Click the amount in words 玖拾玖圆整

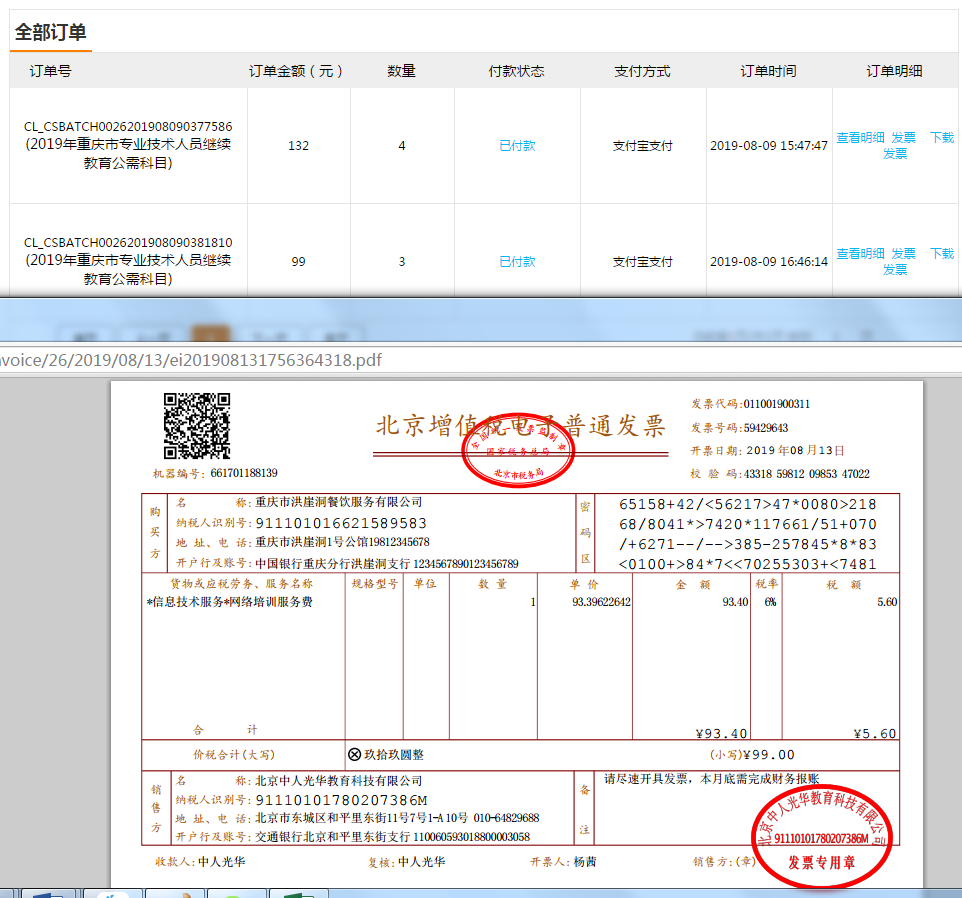click(x=393, y=754)
